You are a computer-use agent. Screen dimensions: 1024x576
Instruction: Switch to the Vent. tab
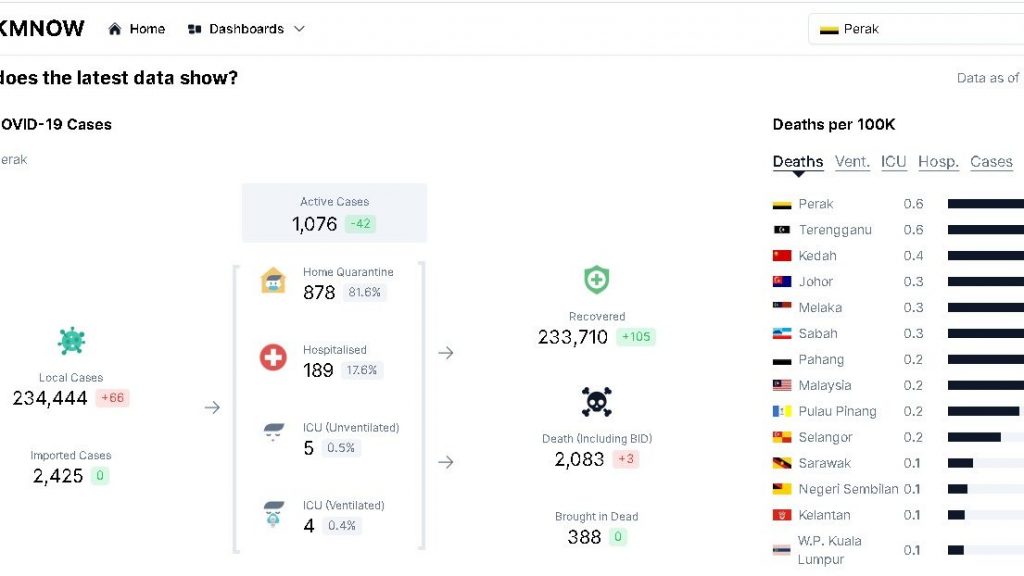point(852,162)
